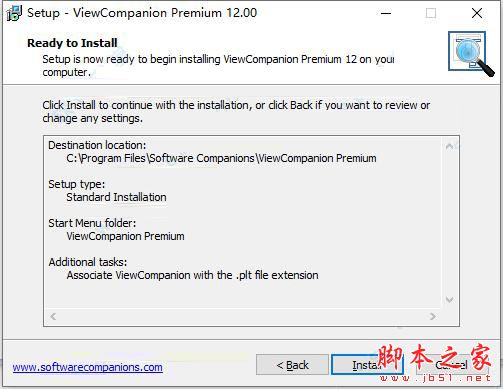Click the scroll right arrow in summary box

(x=433, y=316)
